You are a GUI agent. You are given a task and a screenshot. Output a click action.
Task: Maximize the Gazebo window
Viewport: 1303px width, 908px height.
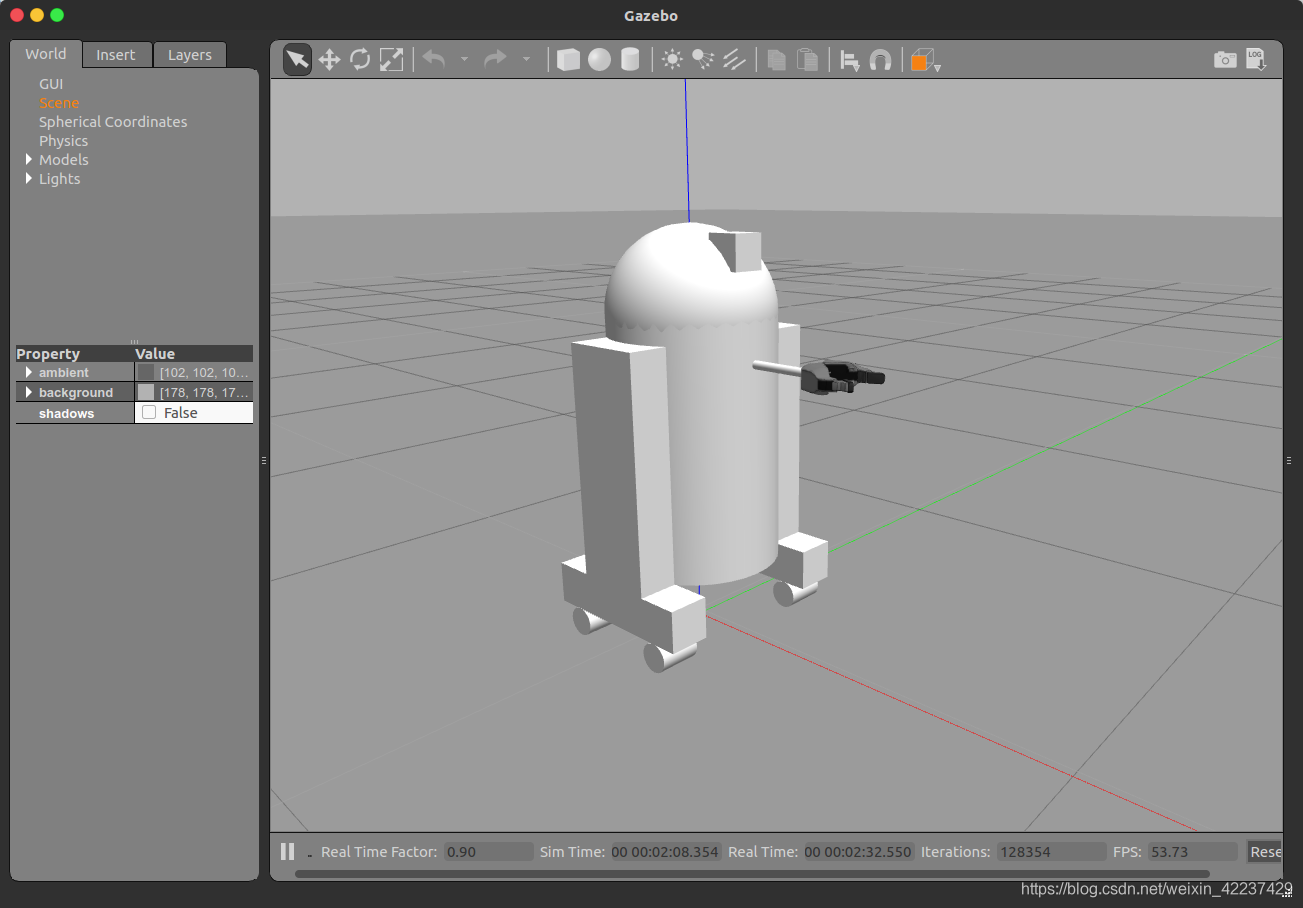(57, 15)
